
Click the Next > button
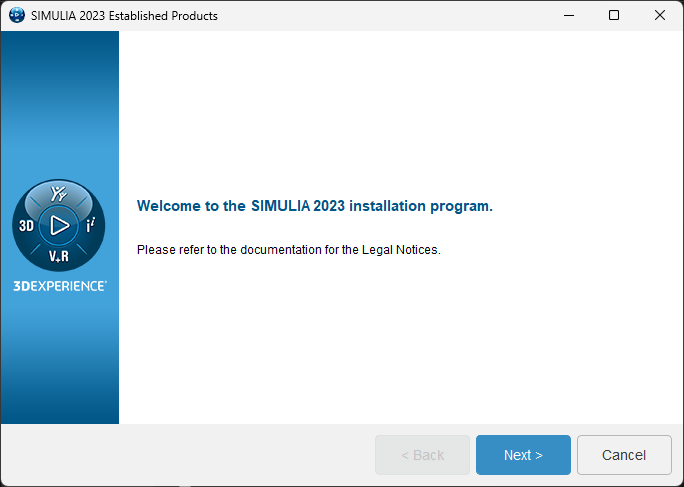(x=523, y=455)
